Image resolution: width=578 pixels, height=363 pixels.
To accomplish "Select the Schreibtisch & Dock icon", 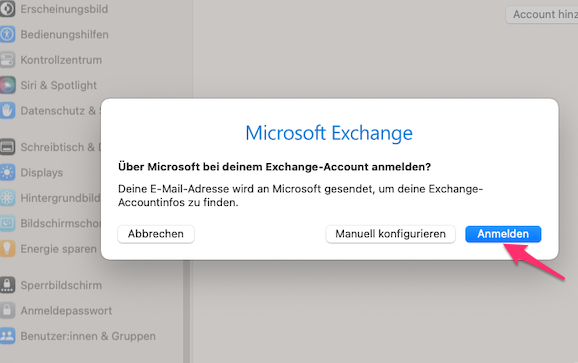I will (7, 147).
